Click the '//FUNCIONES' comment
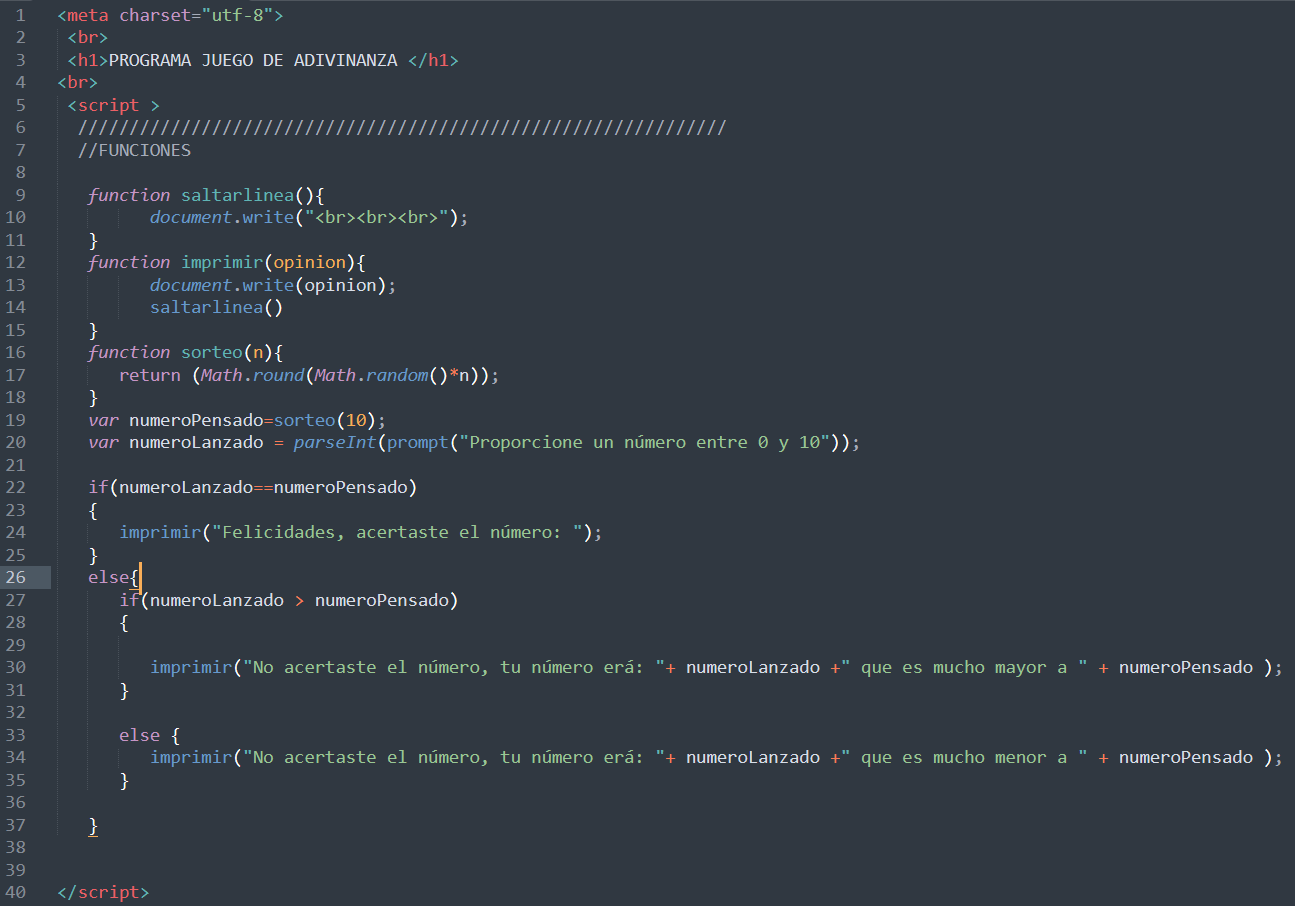This screenshot has width=1295, height=906. pos(134,151)
